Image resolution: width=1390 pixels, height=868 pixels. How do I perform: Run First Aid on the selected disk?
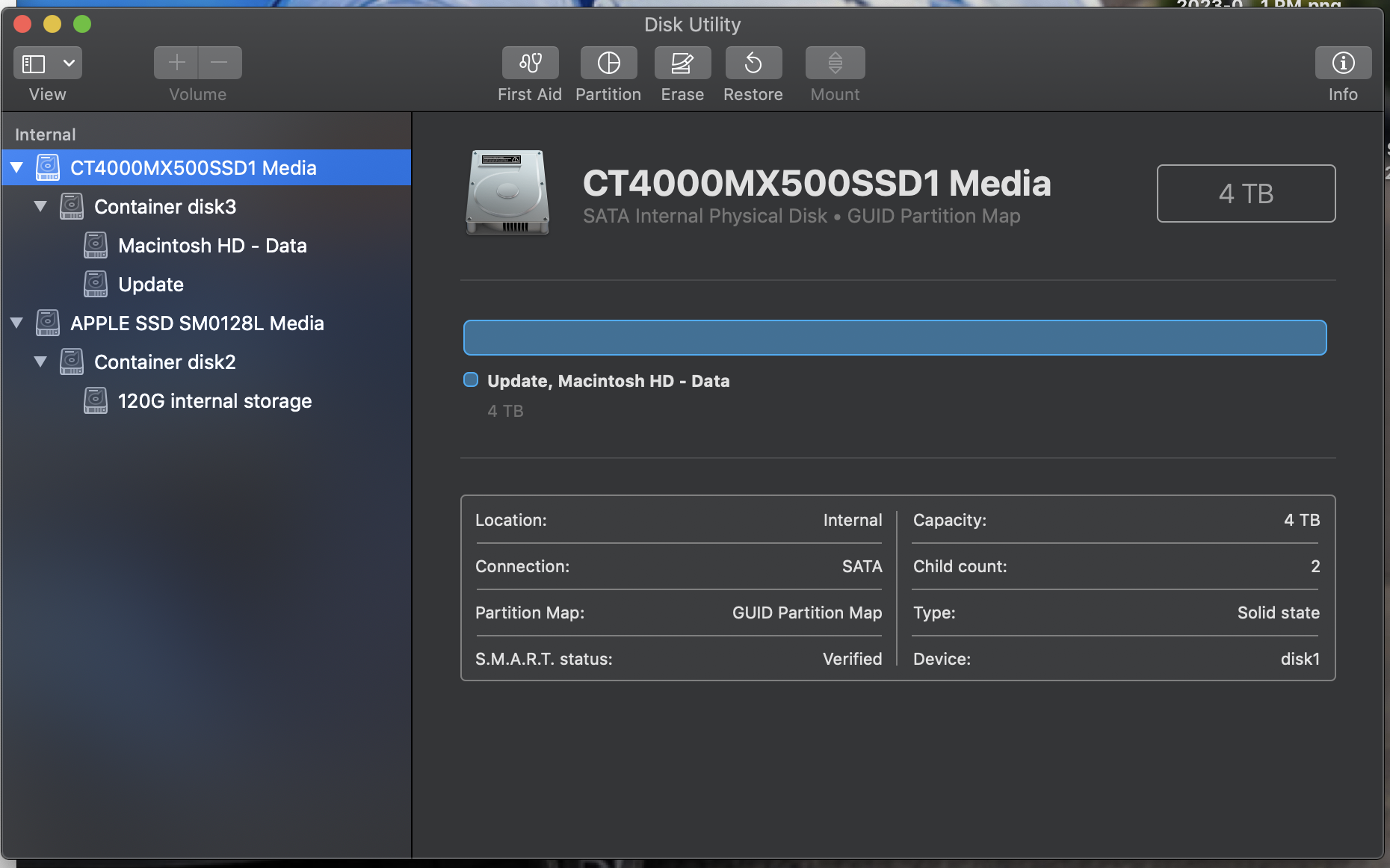coord(530,63)
